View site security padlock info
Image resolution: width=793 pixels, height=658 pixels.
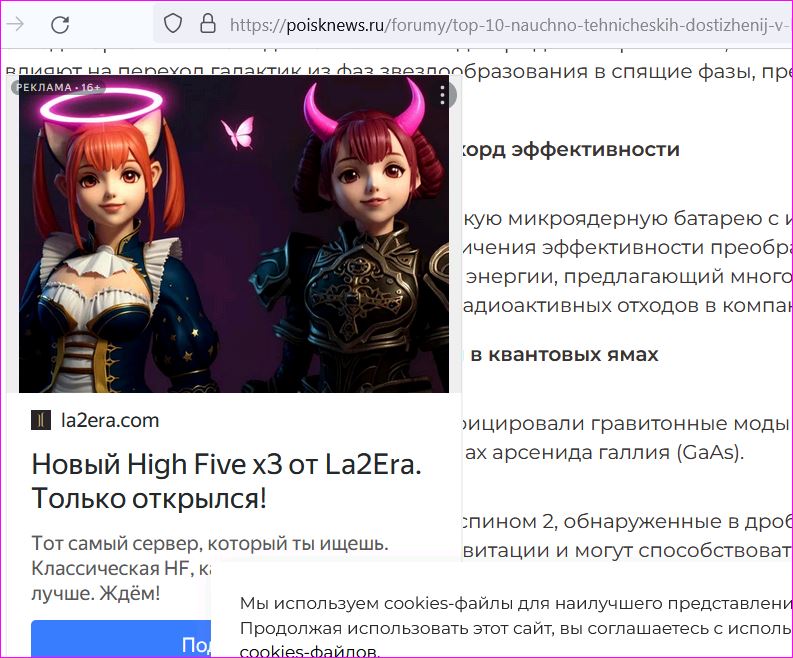tap(208, 23)
